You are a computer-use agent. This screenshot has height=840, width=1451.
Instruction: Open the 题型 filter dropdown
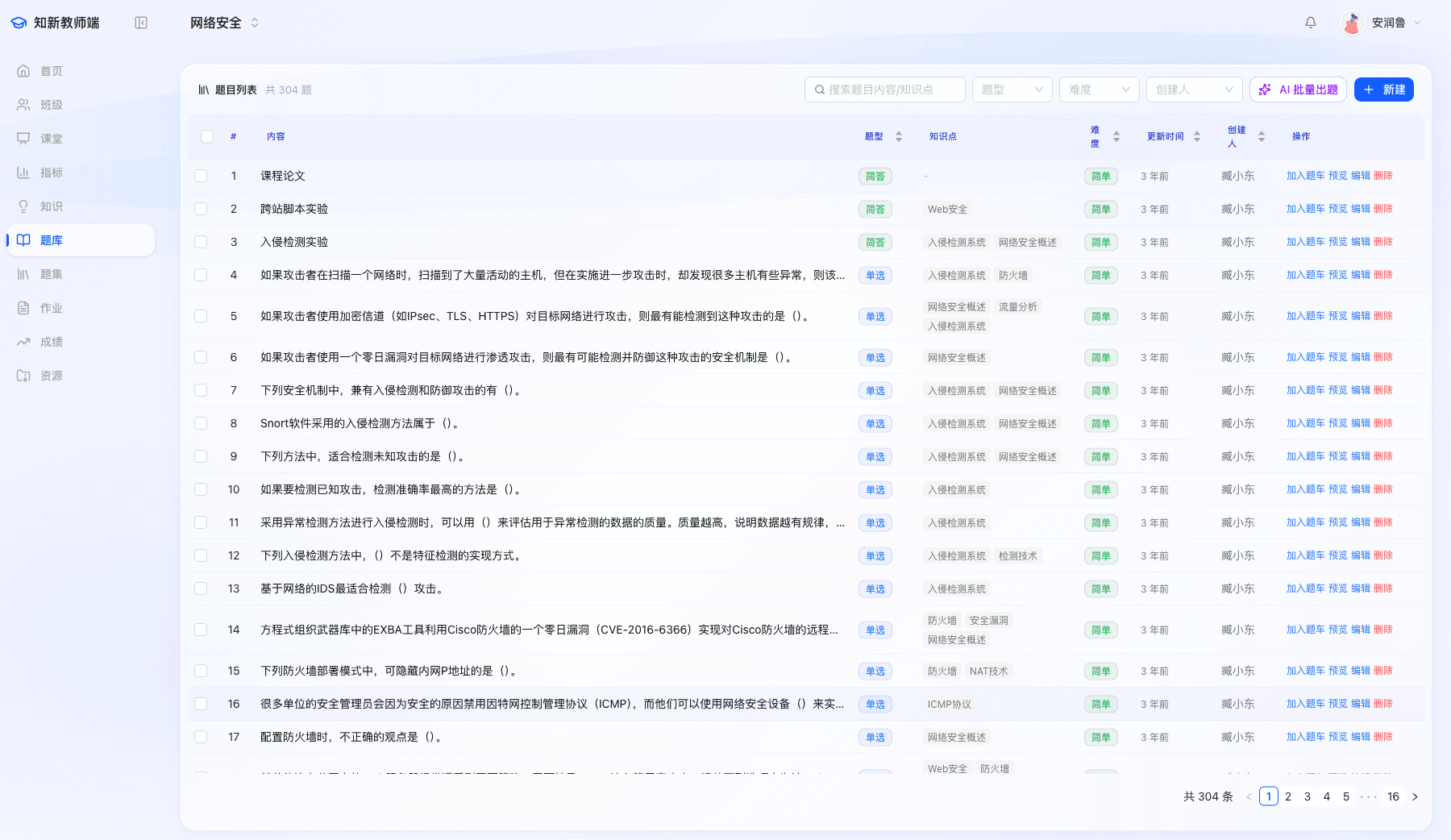click(x=1012, y=89)
